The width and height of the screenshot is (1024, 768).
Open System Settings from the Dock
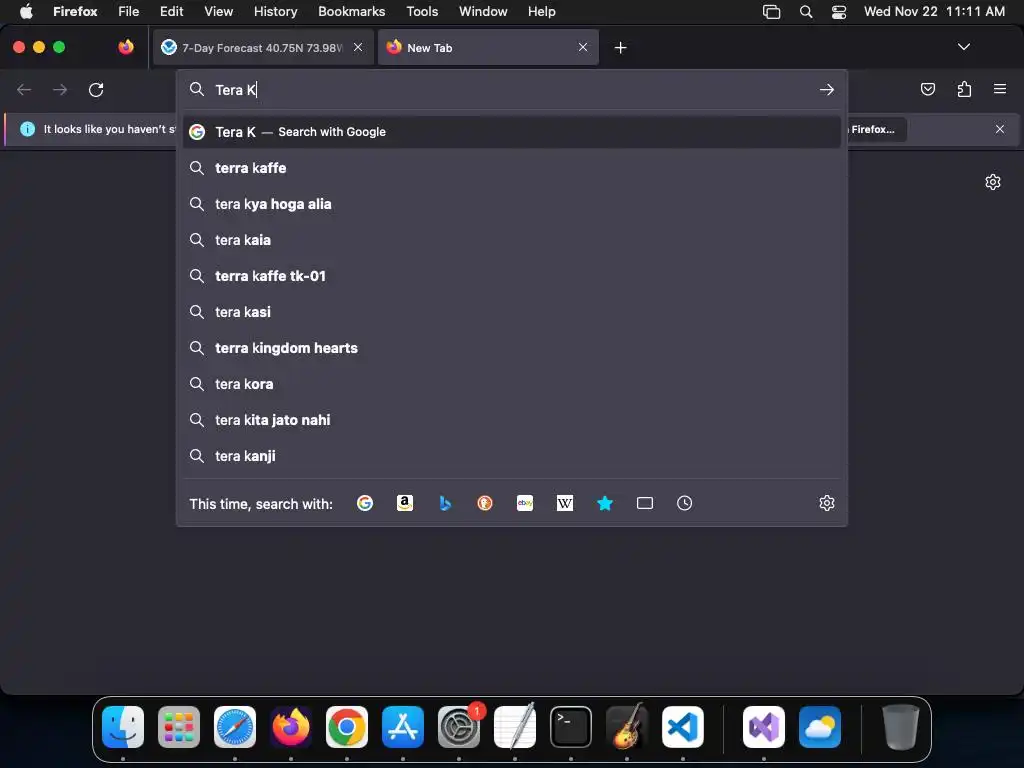pyautogui.click(x=459, y=727)
